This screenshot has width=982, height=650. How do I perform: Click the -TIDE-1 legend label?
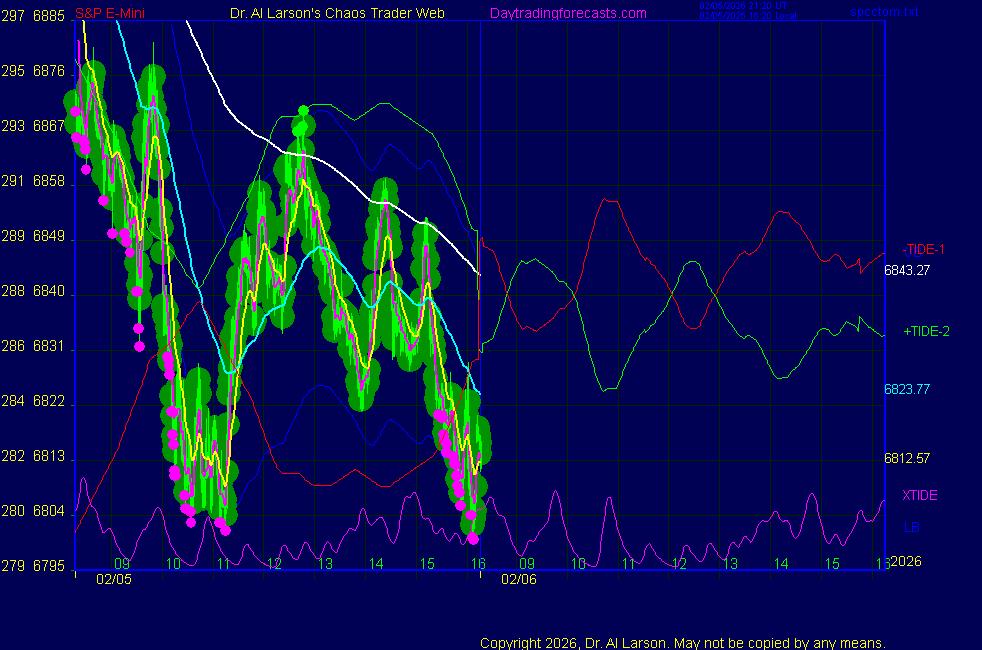click(923, 249)
